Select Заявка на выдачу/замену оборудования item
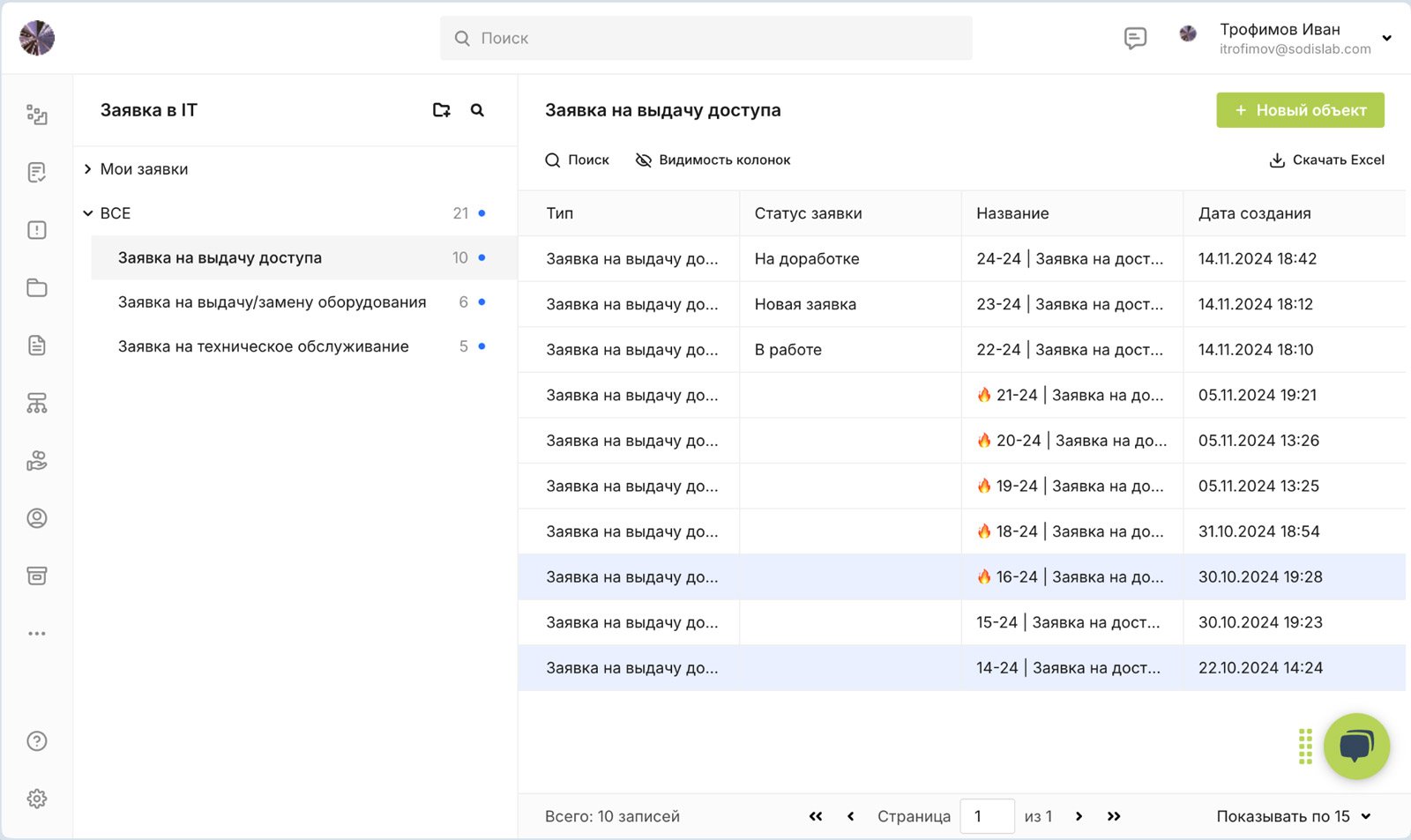Viewport: 1411px width, 840px height. [x=303, y=302]
